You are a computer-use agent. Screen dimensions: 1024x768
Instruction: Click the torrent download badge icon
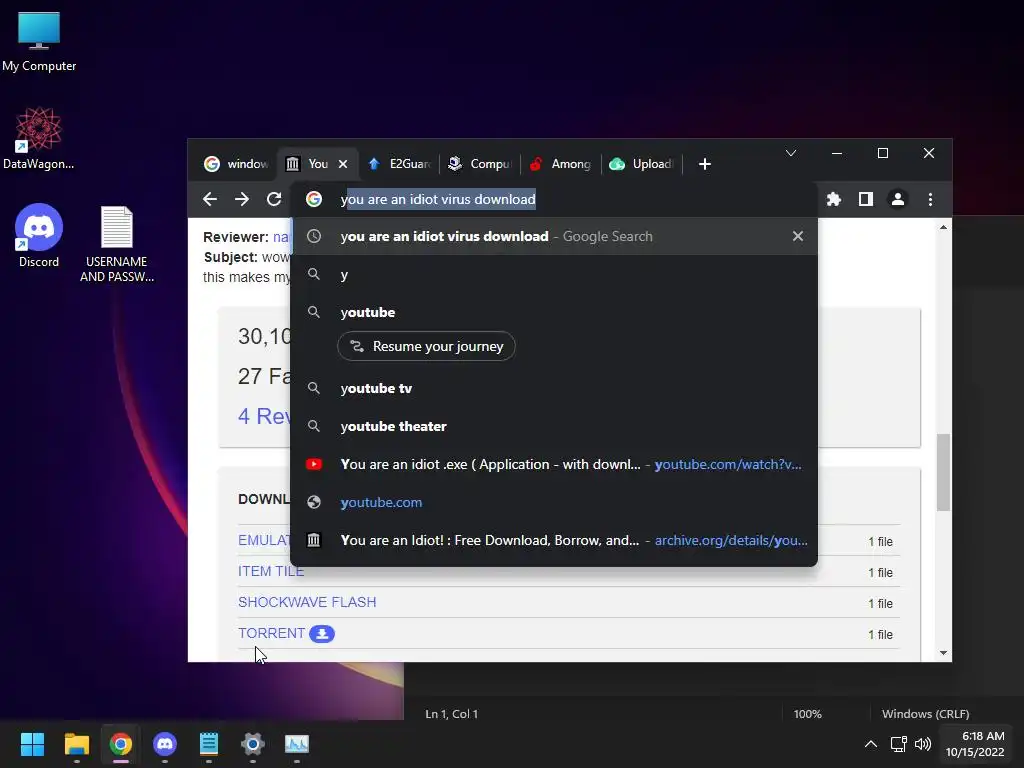[x=322, y=633]
